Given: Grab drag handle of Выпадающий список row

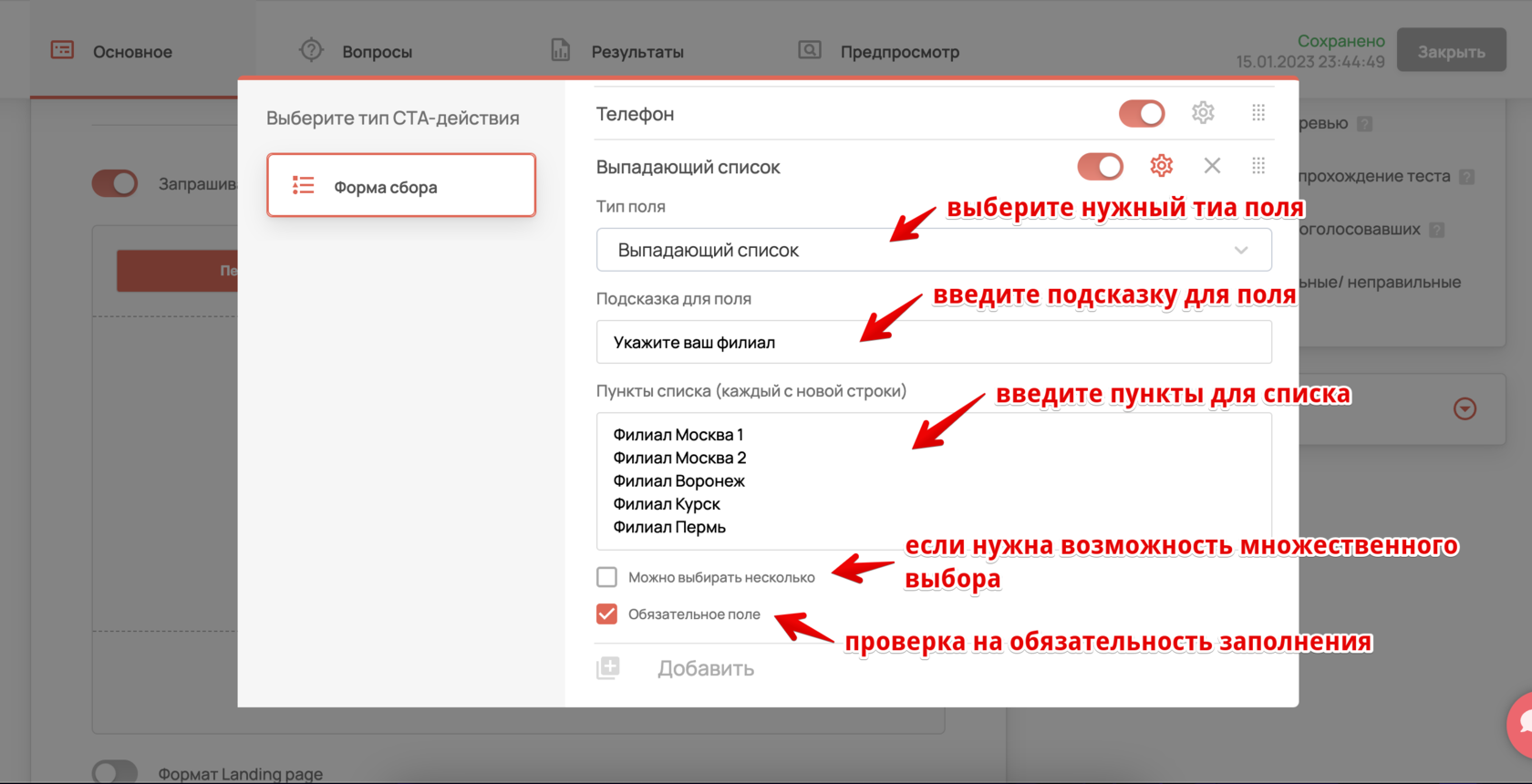Looking at the screenshot, I should pyautogui.click(x=1258, y=166).
